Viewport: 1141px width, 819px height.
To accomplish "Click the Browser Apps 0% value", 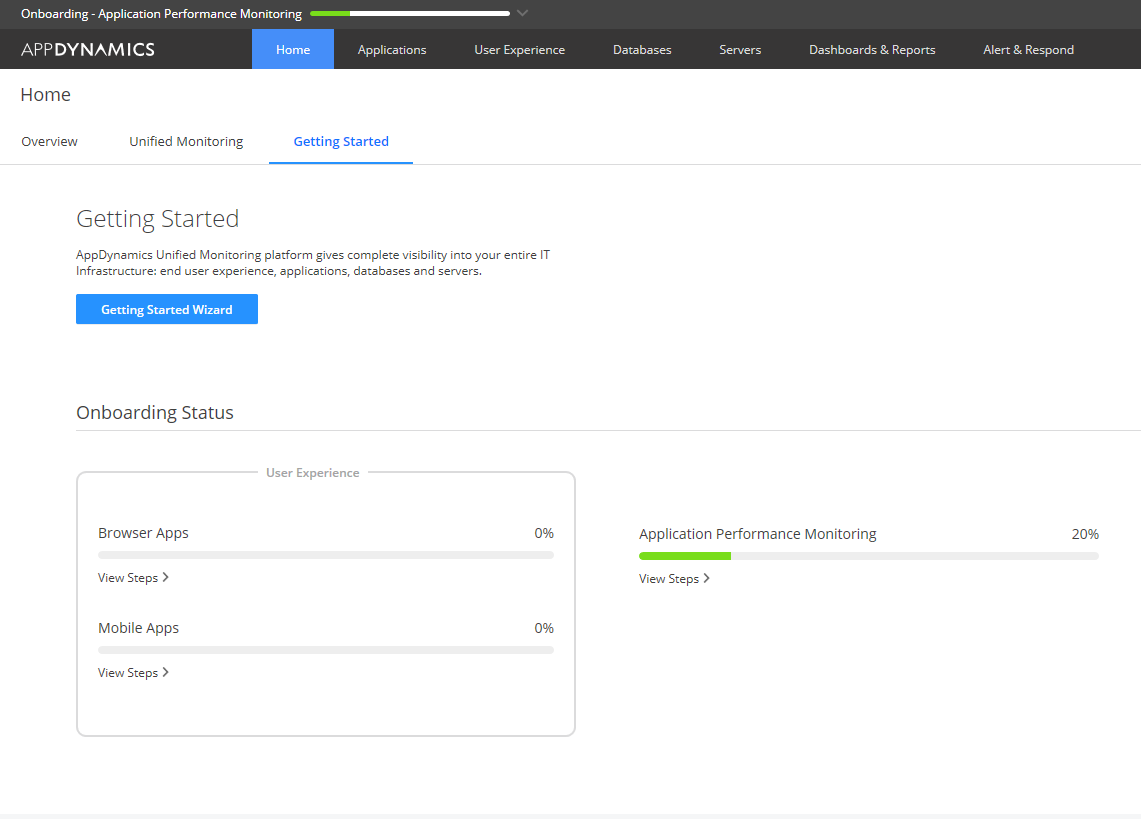I will click(544, 533).
